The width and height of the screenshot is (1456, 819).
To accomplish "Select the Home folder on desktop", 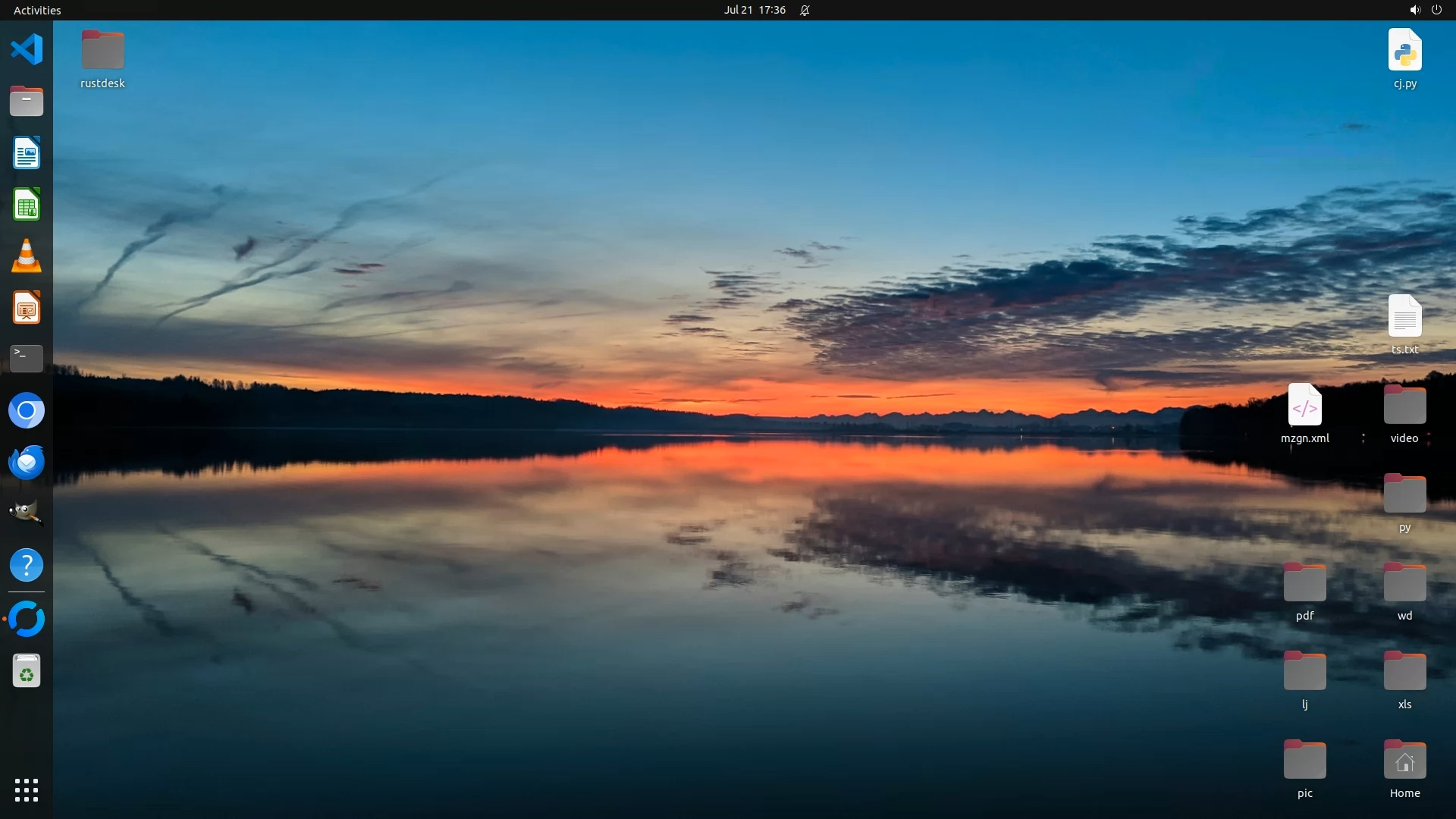I will pos(1404,761).
